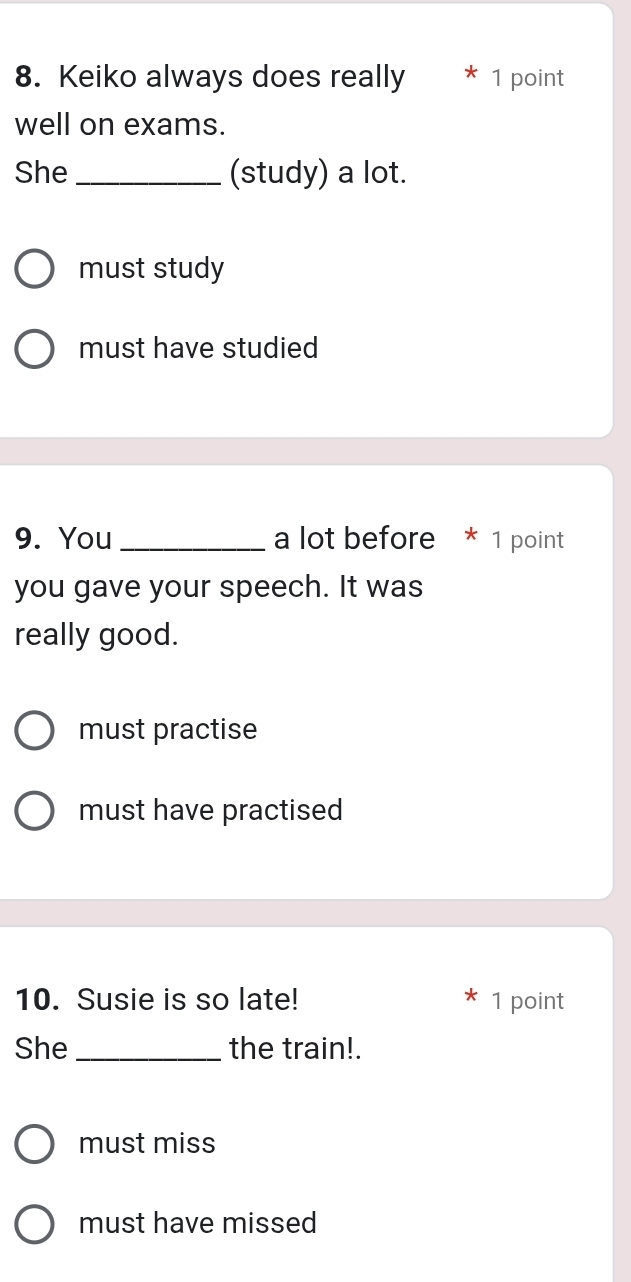The height and width of the screenshot is (1282, 631).
Task: Click the 'must study' answer label text
Action: tap(152, 269)
